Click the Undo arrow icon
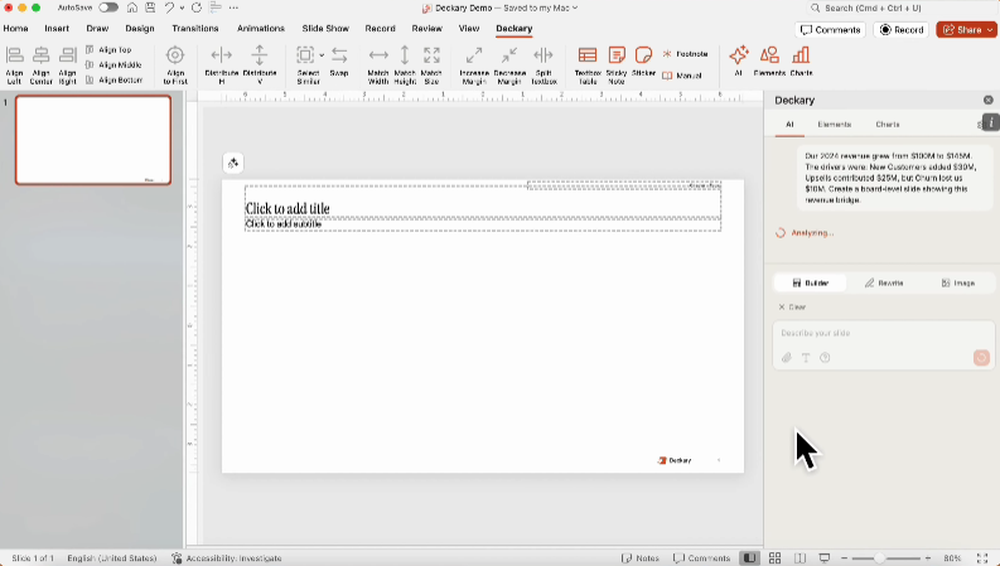This screenshot has width=1000, height=566. pos(169,8)
